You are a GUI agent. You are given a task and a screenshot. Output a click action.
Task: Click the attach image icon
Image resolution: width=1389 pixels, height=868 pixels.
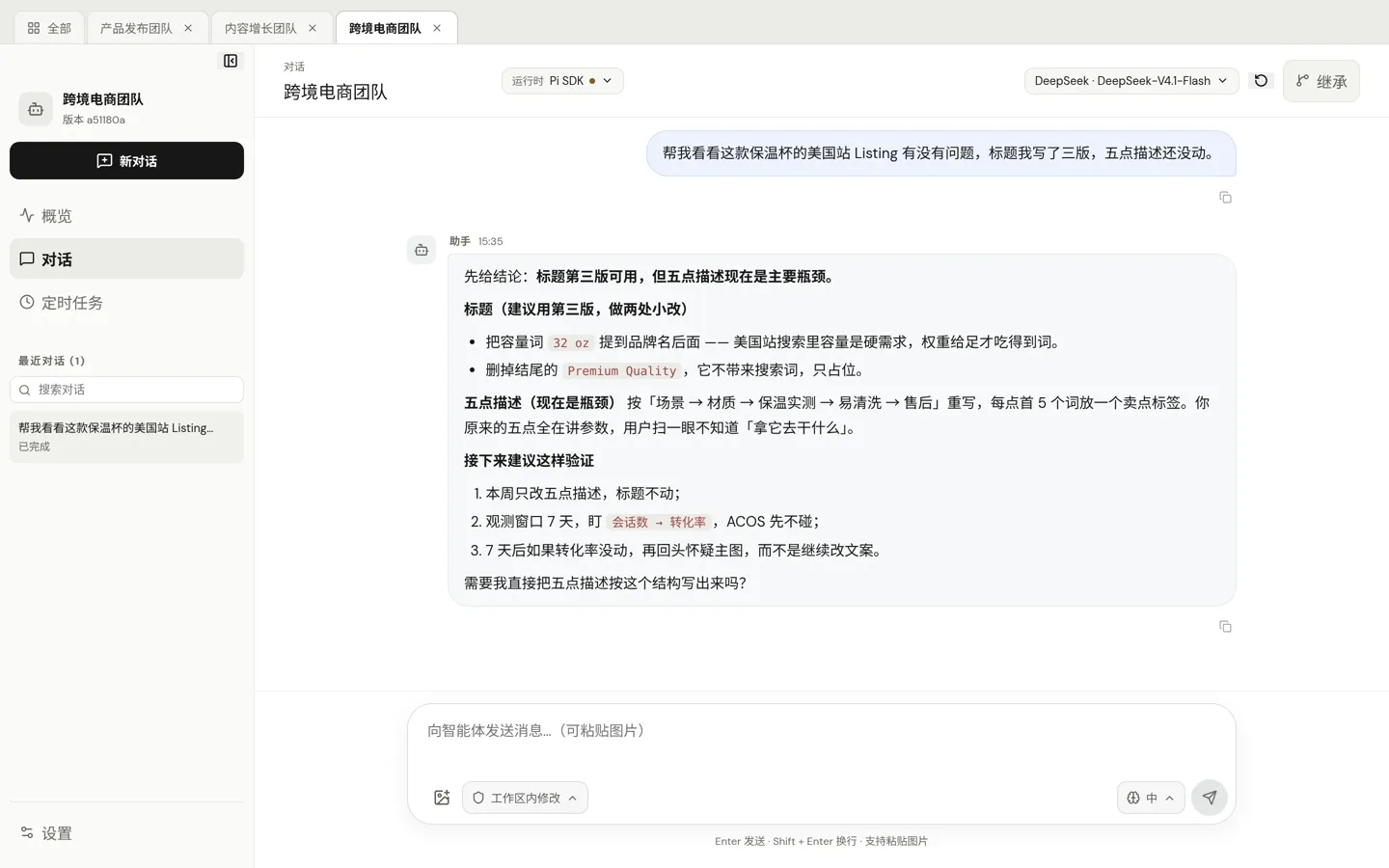pos(442,798)
